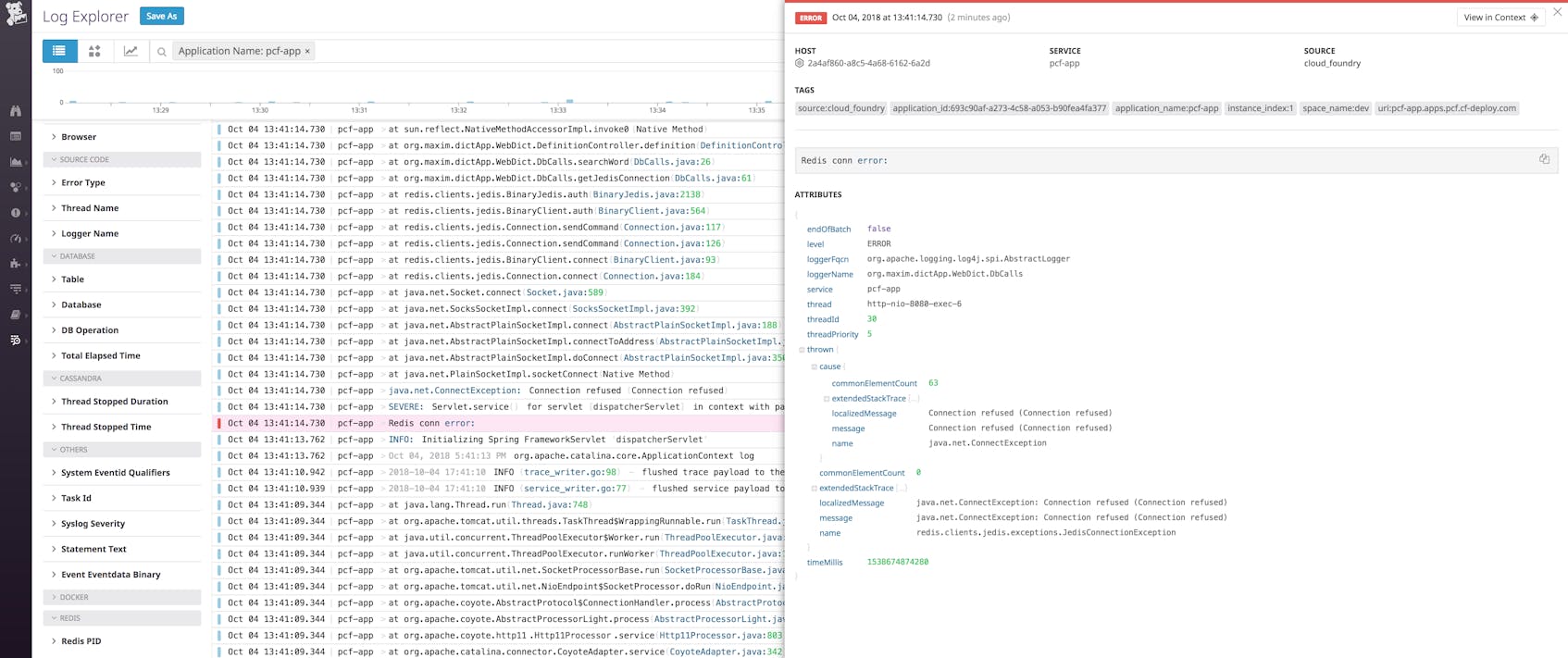Open the Events sidebar icon
Viewport: 1568px width, 658px height.
[x=16, y=136]
